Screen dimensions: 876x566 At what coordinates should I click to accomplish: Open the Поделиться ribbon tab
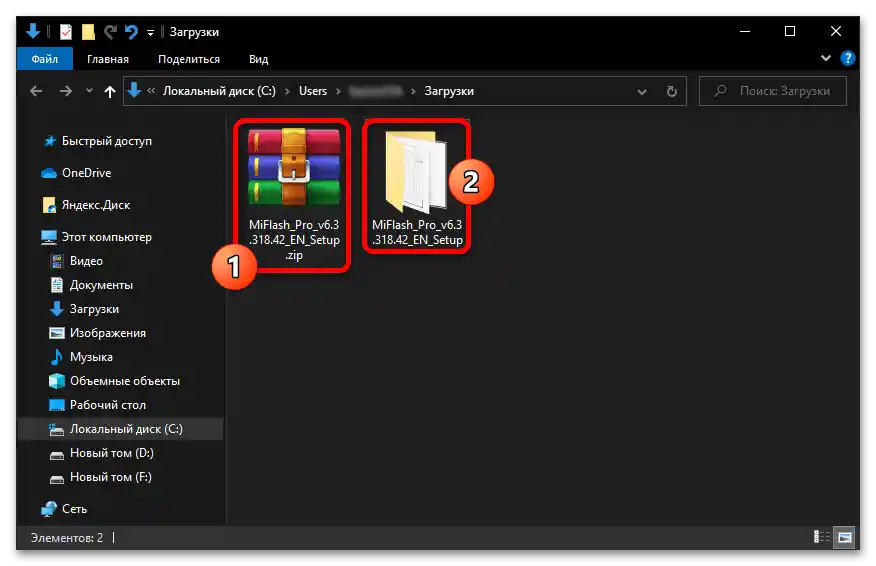[189, 59]
